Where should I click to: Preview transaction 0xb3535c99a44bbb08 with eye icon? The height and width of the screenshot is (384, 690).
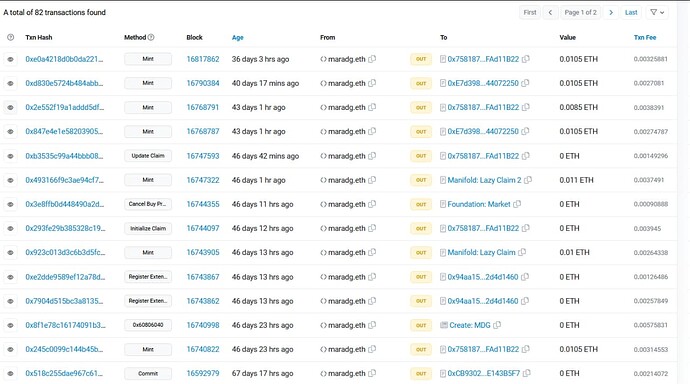point(11,156)
